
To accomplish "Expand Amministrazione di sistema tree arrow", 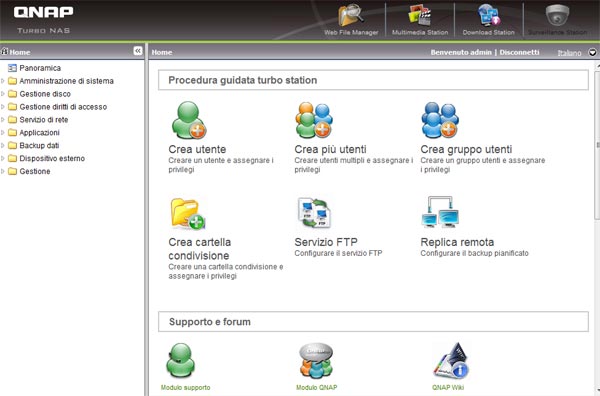I will click(3, 81).
